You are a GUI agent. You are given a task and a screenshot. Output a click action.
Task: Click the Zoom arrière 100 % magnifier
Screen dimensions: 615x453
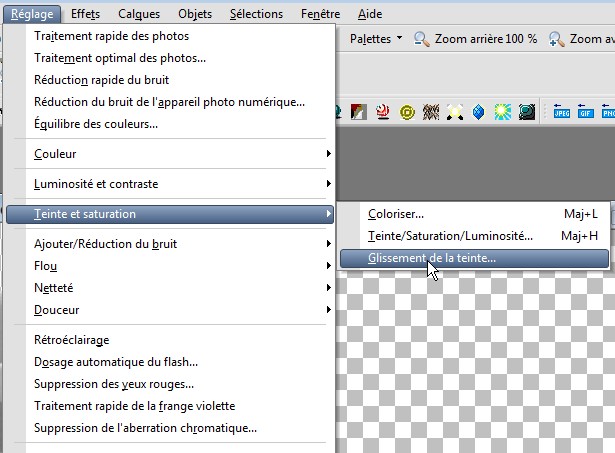[x=423, y=39]
